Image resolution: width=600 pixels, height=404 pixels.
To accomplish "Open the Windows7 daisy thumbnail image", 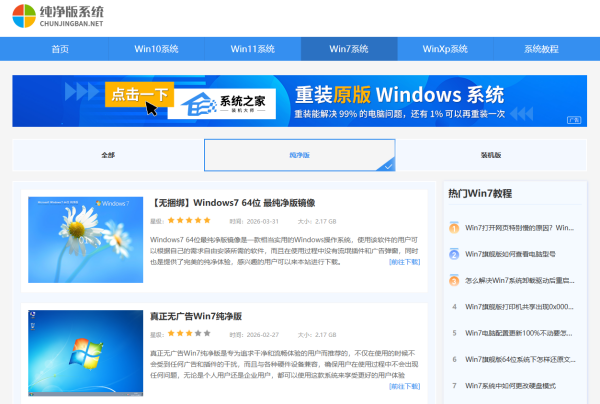I will click(x=86, y=240).
